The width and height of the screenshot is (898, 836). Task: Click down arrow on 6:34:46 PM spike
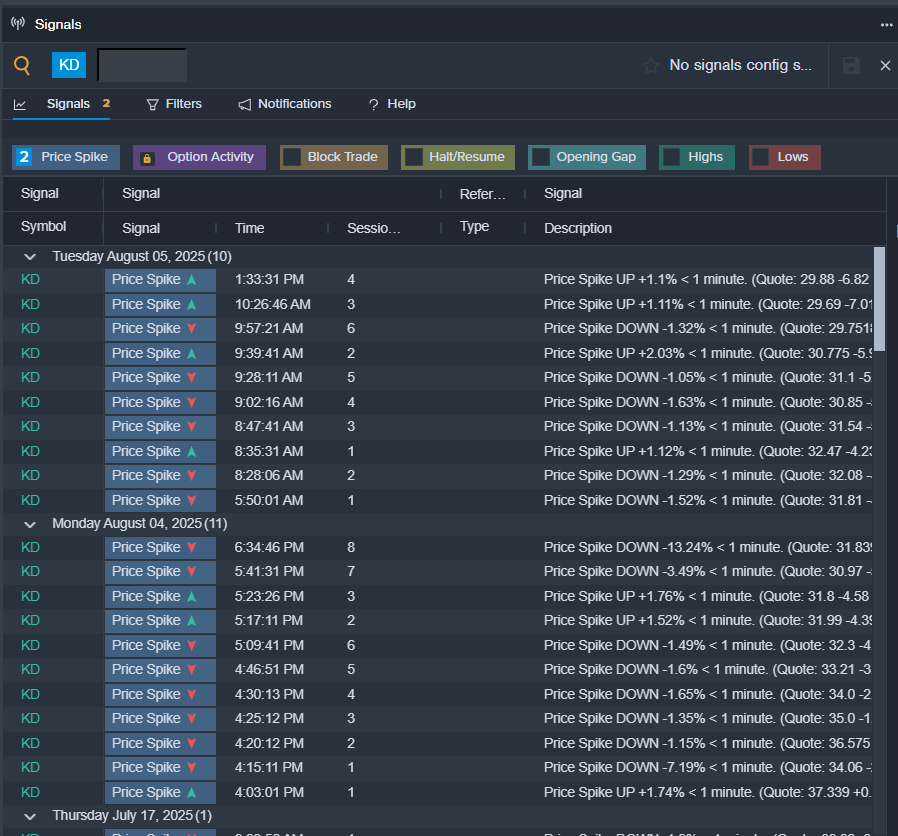(192, 547)
